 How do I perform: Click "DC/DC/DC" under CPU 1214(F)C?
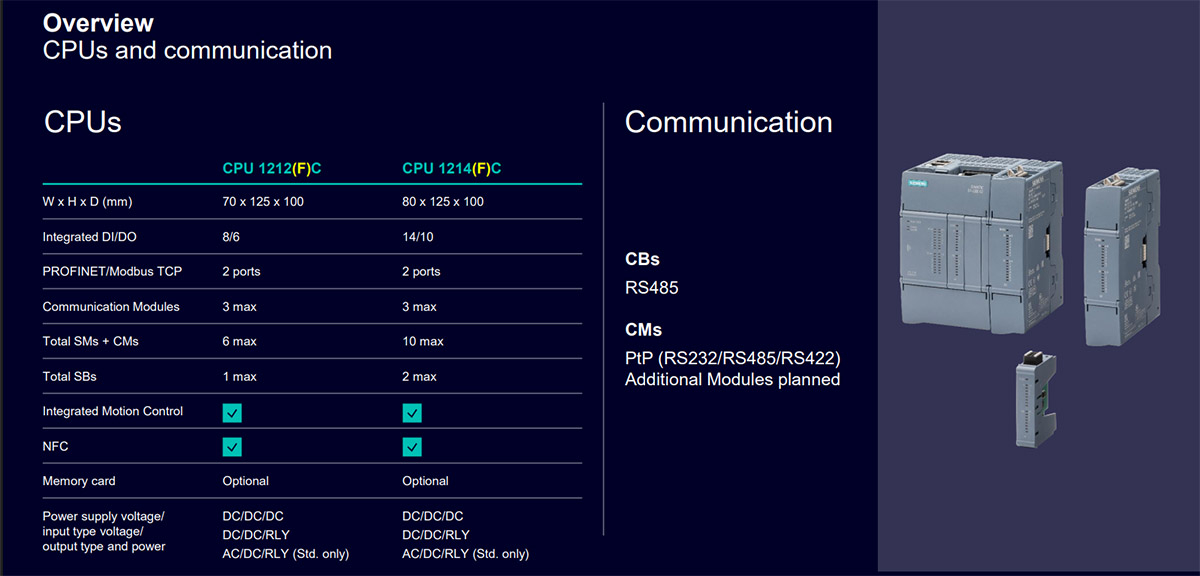[x=433, y=516]
